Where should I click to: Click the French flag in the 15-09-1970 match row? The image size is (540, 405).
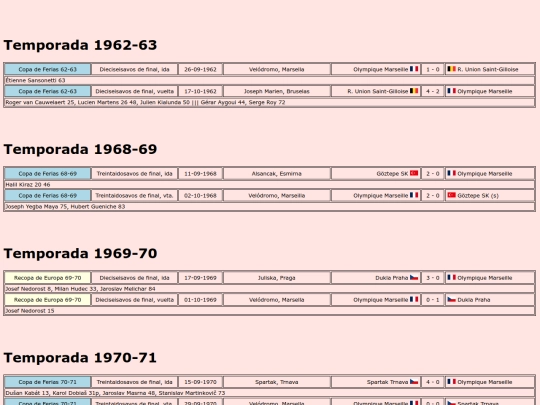[451, 382]
